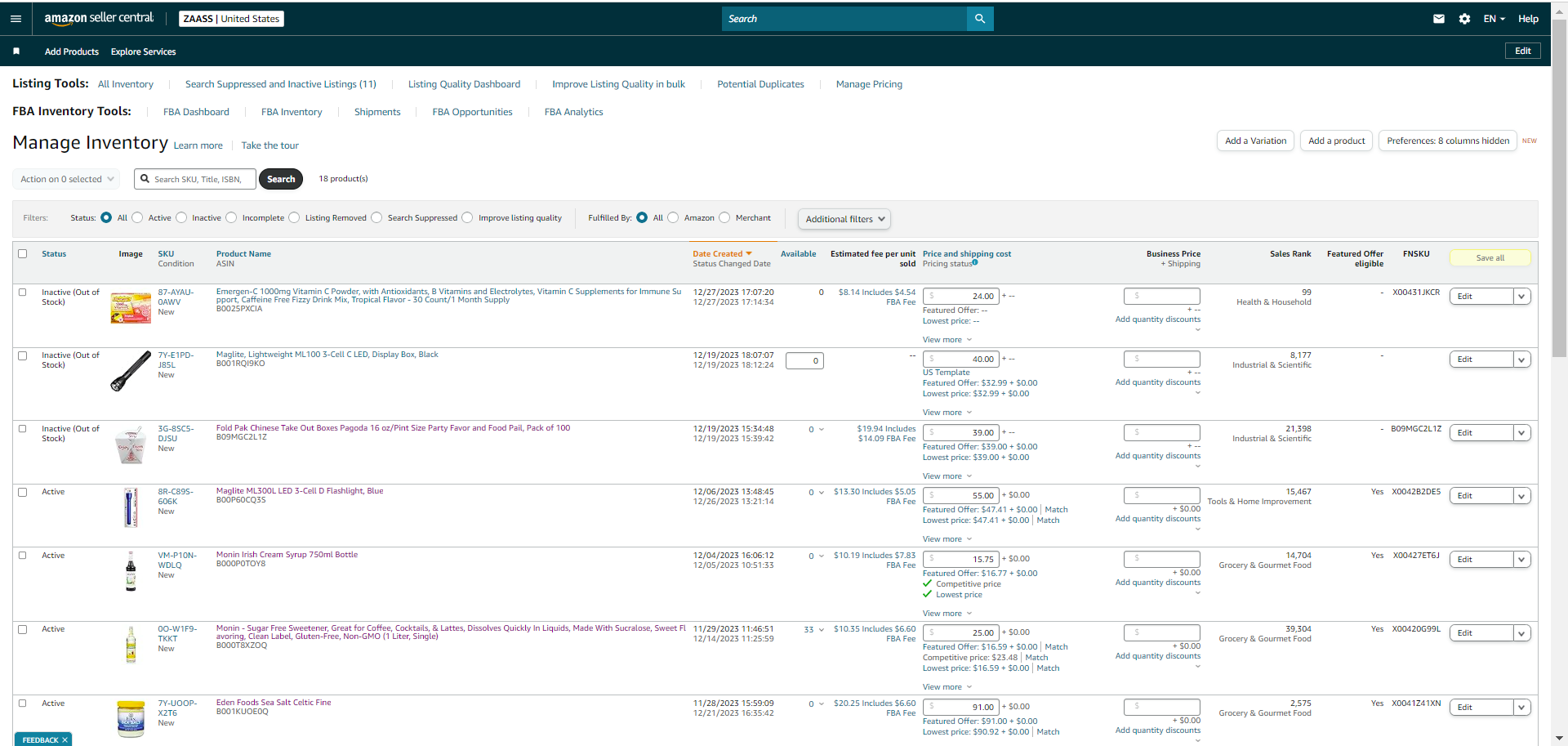The width and height of the screenshot is (1568, 746).
Task: Click the available quantity field for Maglite ML100
Action: [x=804, y=360]
